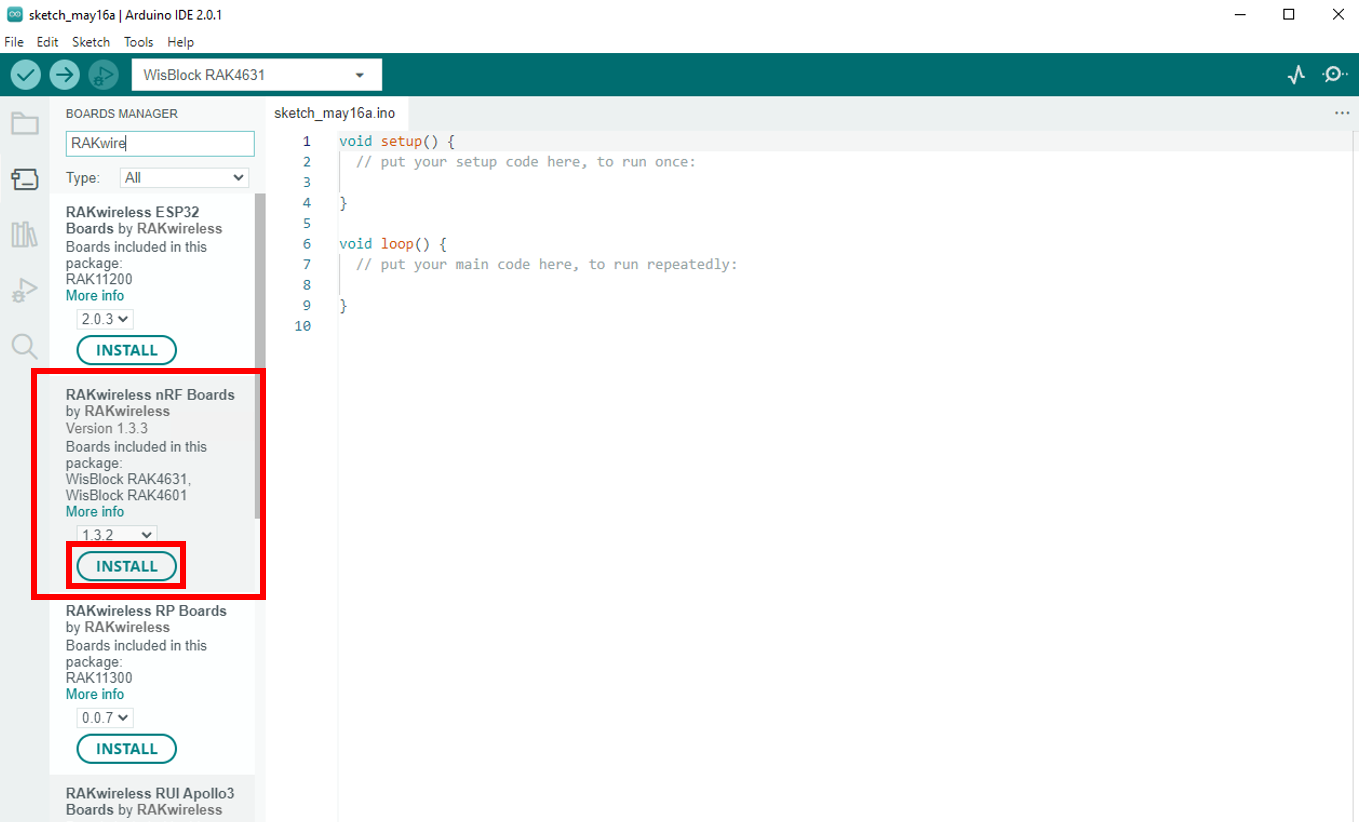The image size is (1359, 822).
Task: Click the Boards Manager list scrollbar
Action: [x=260, y=355]
